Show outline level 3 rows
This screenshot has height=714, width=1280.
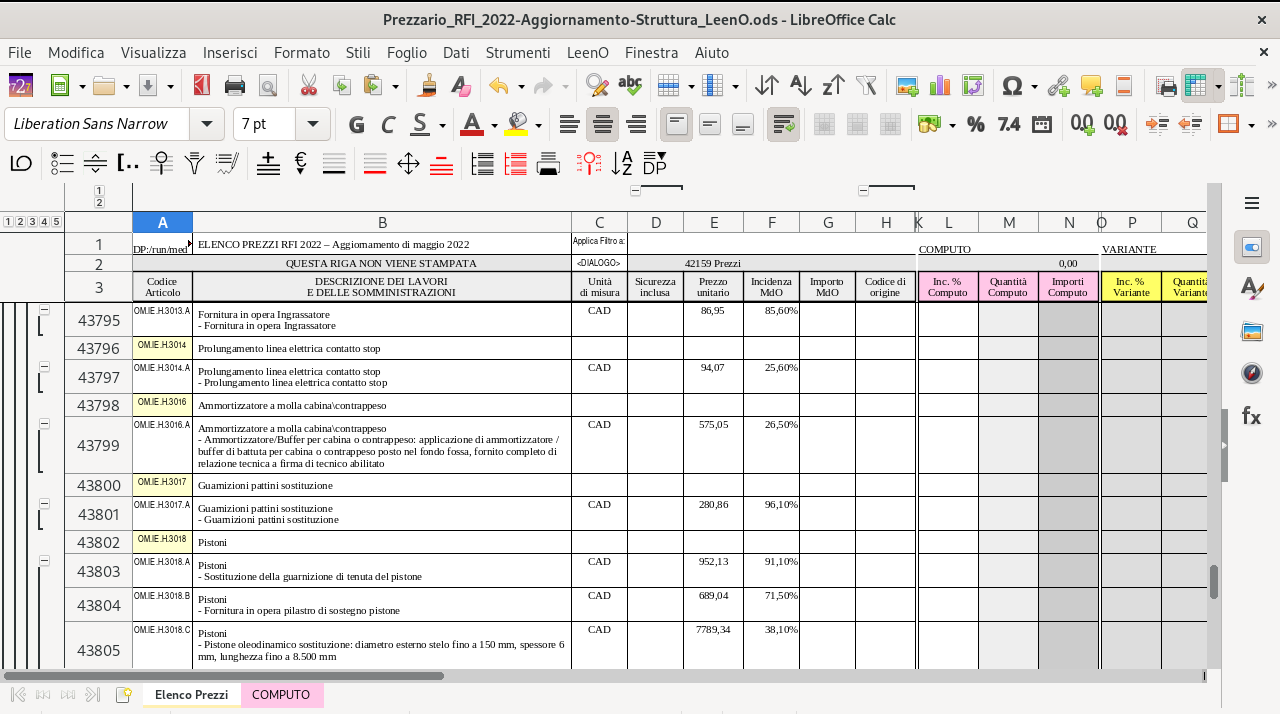(x=33, y=222)
